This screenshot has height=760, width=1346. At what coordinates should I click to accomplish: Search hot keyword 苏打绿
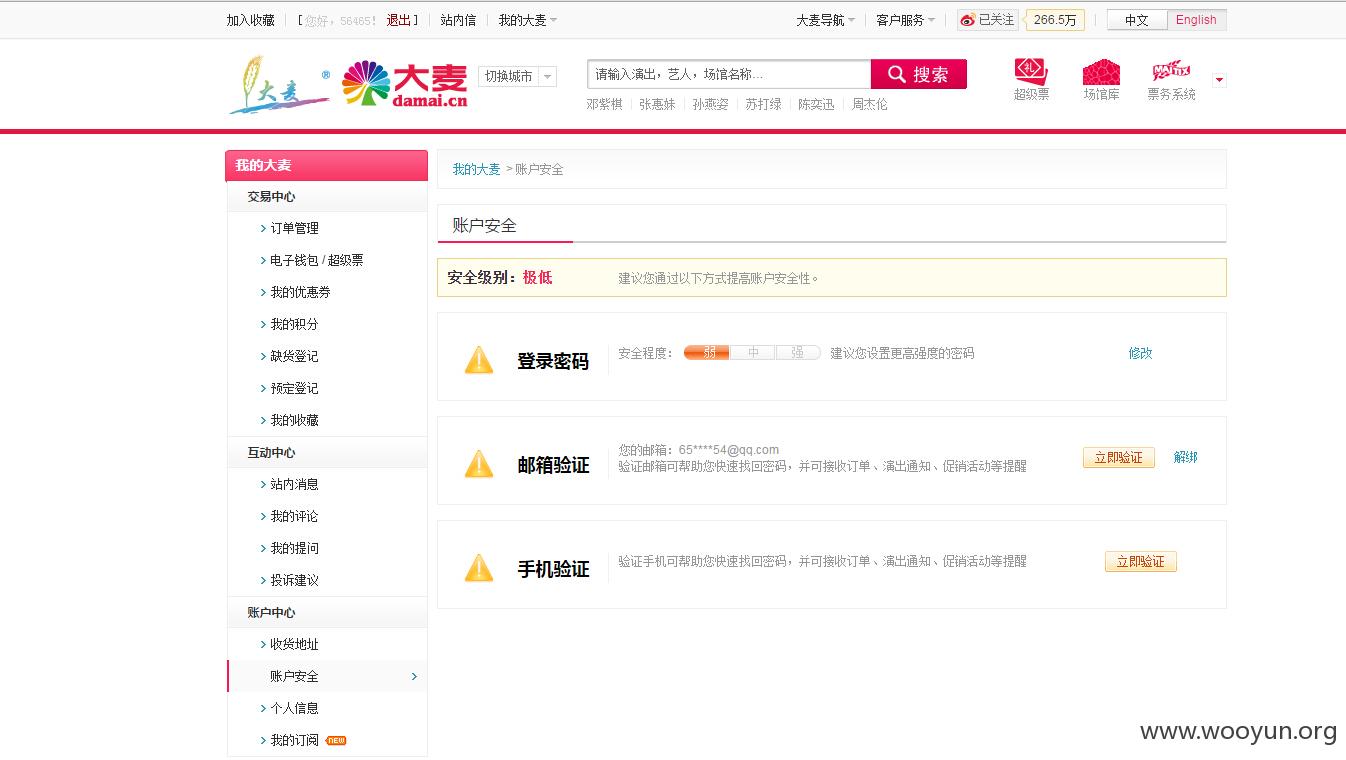tap(764, 104)
